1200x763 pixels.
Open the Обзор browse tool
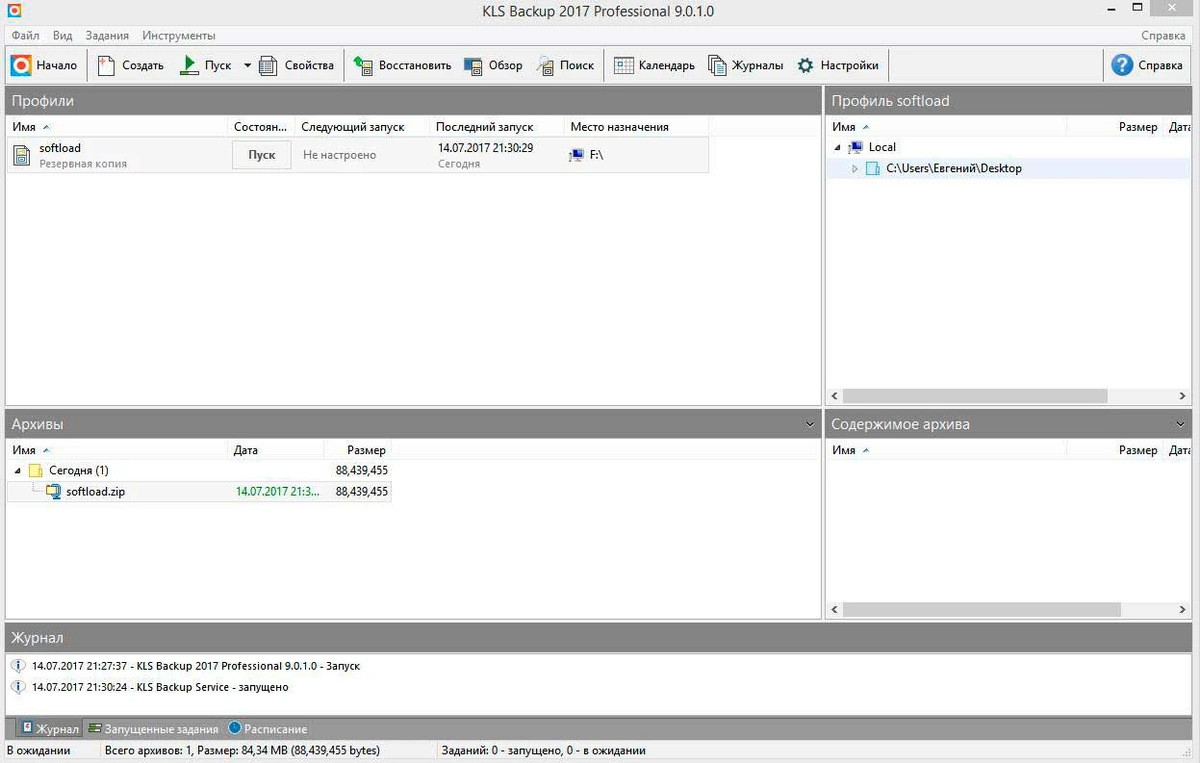pyautogui.click(x=493, y=65)
